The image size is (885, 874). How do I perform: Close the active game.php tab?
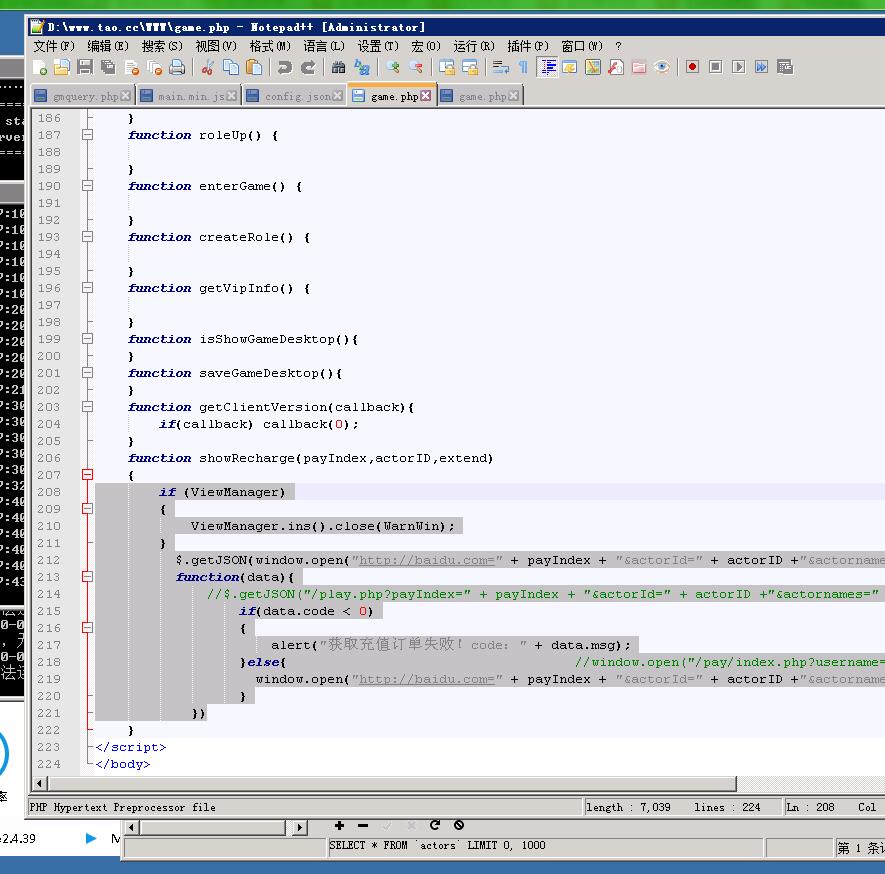426,96
